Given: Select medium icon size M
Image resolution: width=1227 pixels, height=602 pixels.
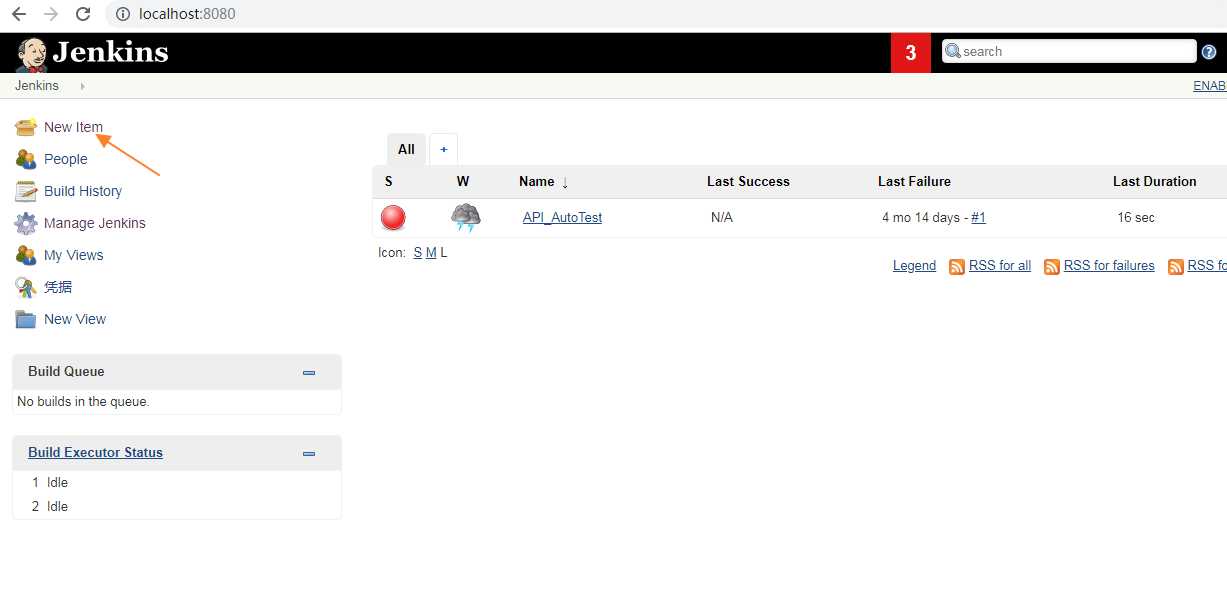Looking at the screenshot, I should [431, 253].
